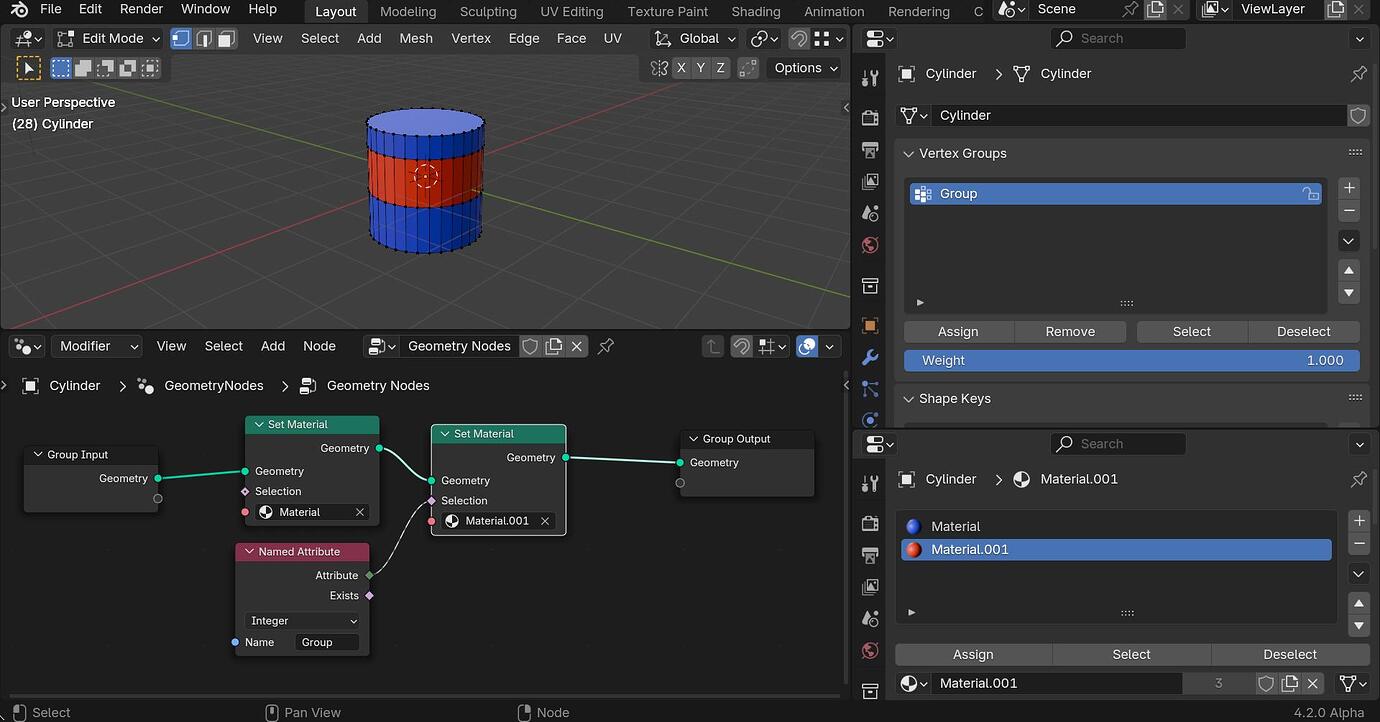The width and height of the screenshot is (1380, 722).
Task: Toggle Y axis mirror in viewport
Action: [x=701, y=68]
